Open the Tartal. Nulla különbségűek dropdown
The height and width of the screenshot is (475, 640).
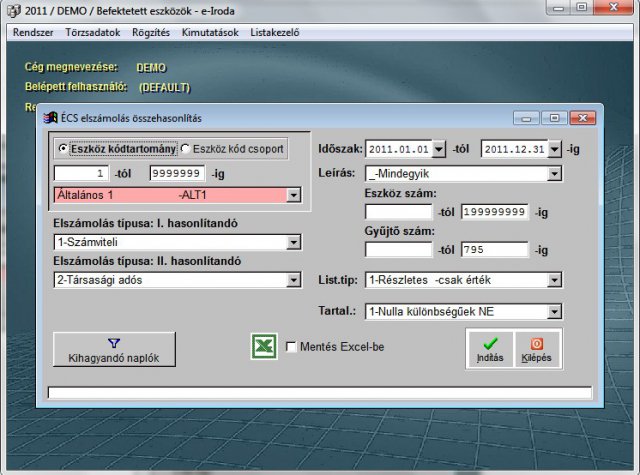click(x=553, y=311)
